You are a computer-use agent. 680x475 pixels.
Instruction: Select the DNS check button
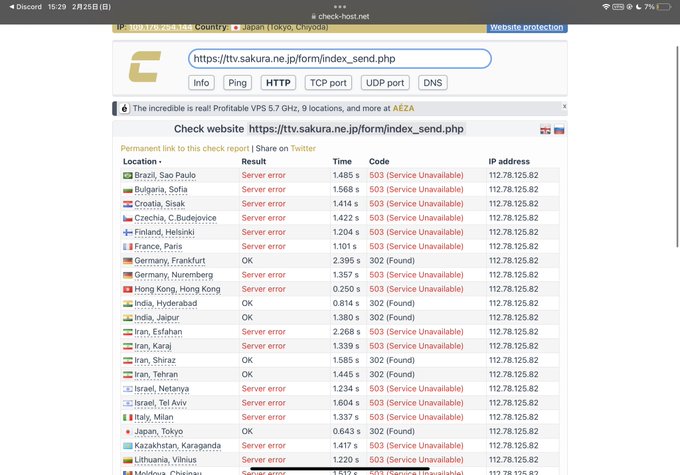point(433,83)
